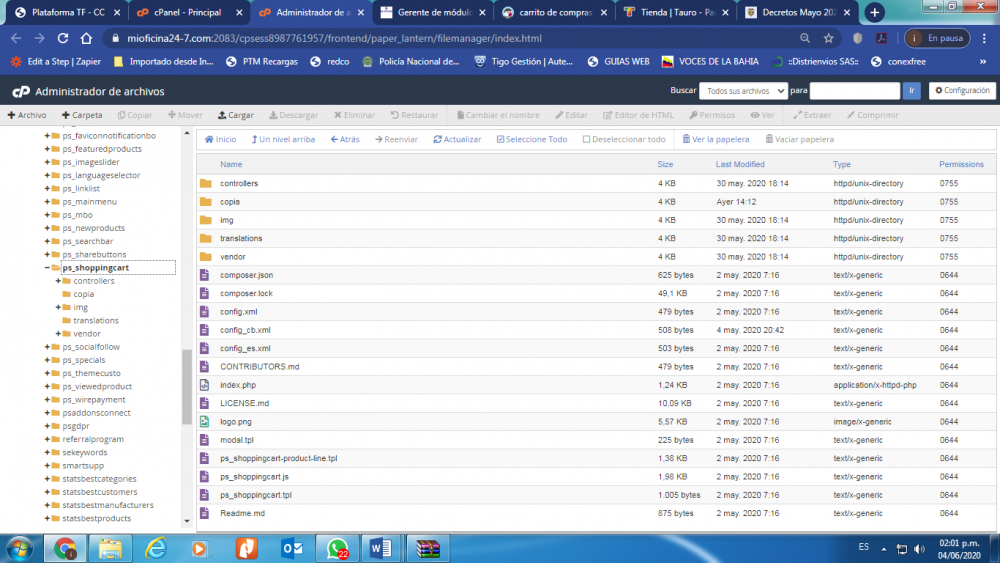Switch to the Gerente de módulos tab
Screen dimensions: 1000x563
434,12
